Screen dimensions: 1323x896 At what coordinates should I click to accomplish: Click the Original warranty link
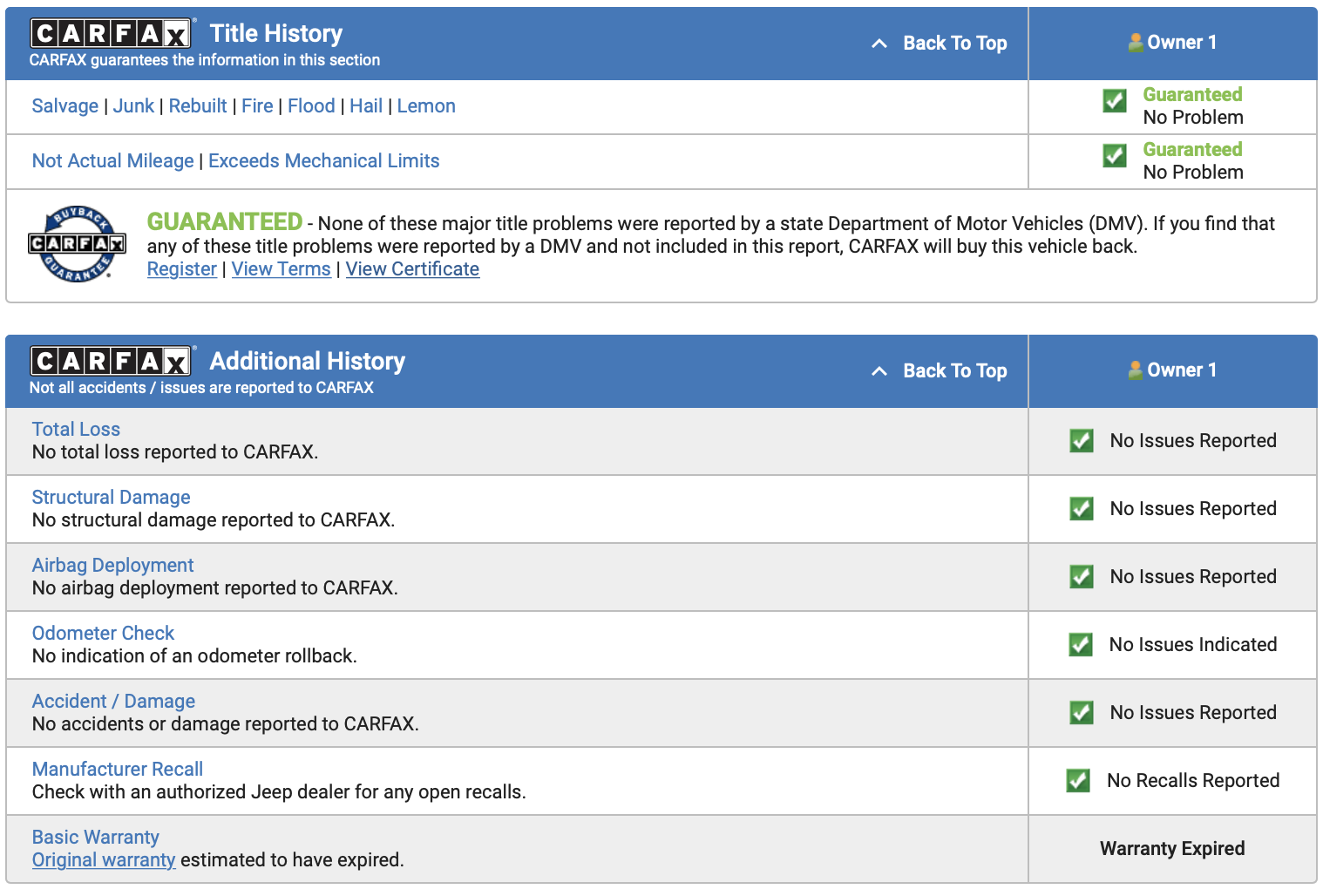click(104, 860)
